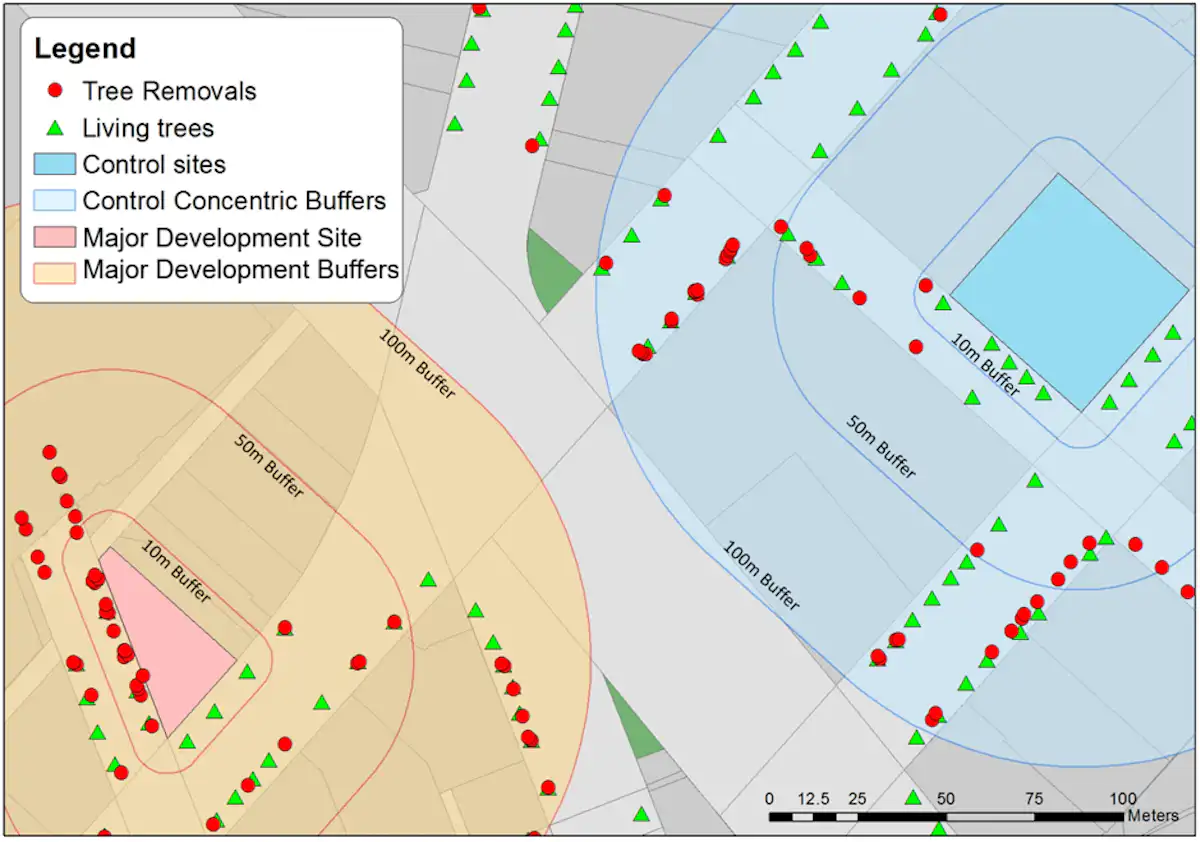The width and height of the screenshot is (1200, 842).
Task: Click the "Meters" scale bar unit
Action: tap(1153, 816)
